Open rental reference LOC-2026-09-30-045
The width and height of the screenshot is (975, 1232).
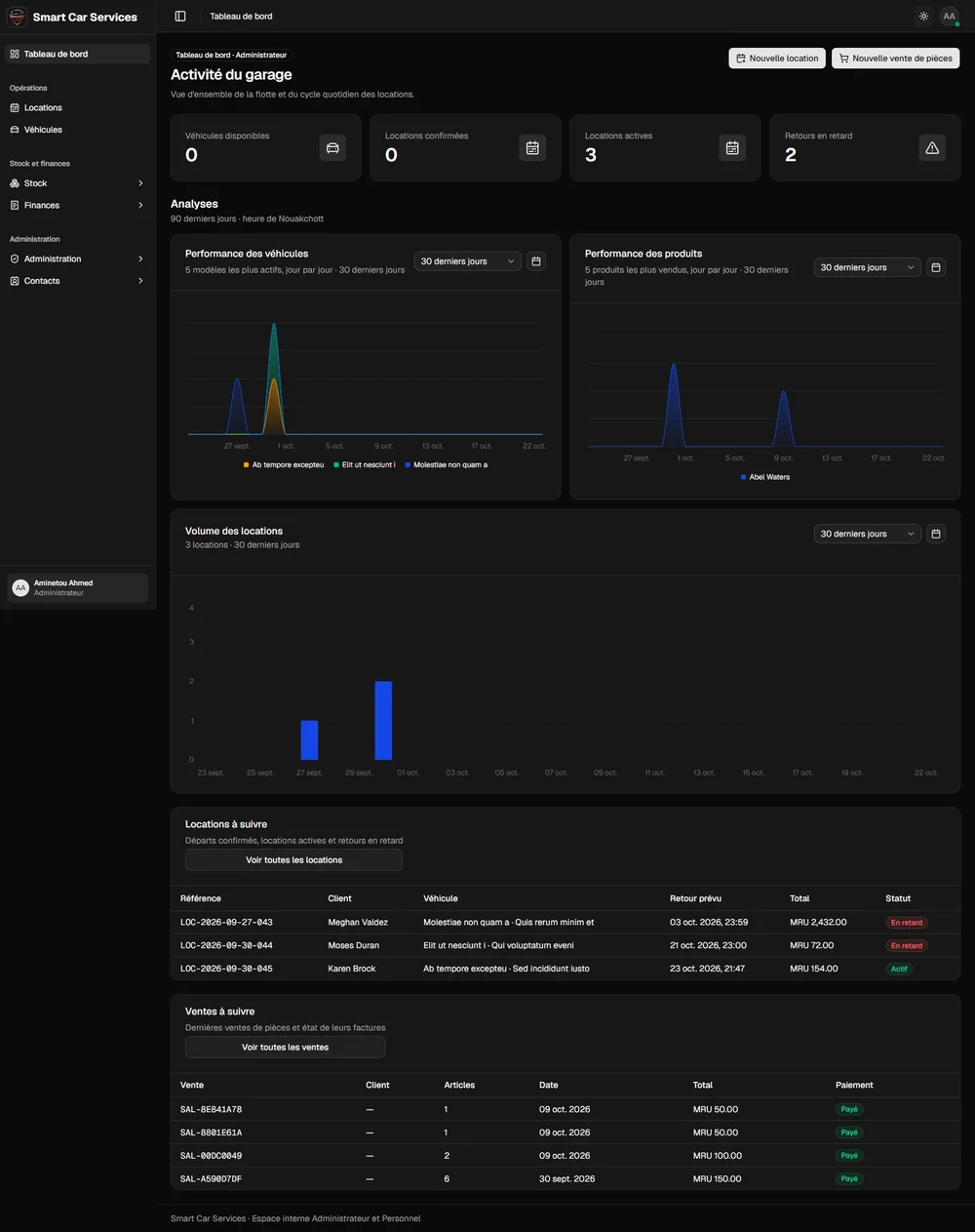click(x=226, y=970)
